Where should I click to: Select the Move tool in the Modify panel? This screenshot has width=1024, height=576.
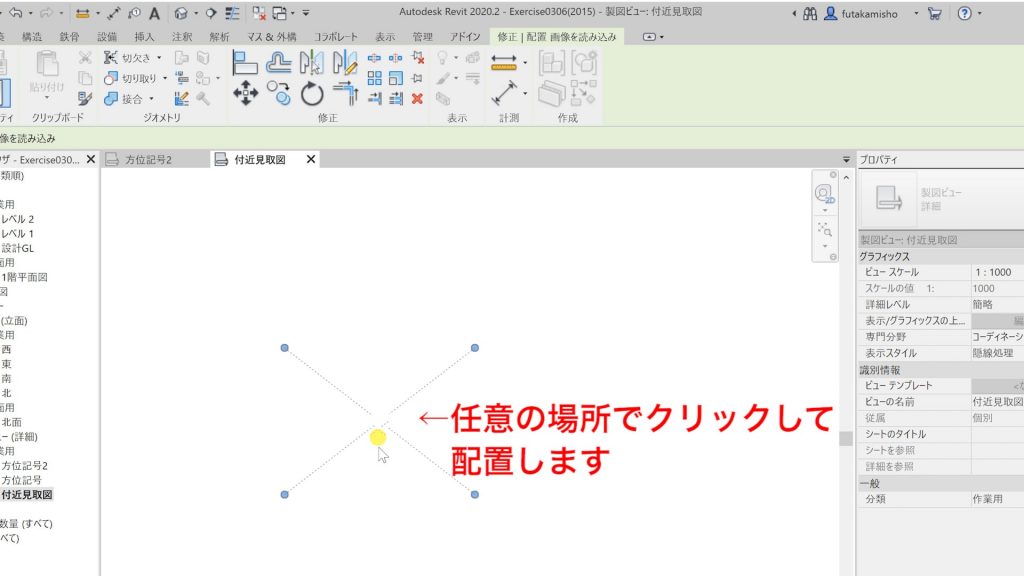point(244,90)
